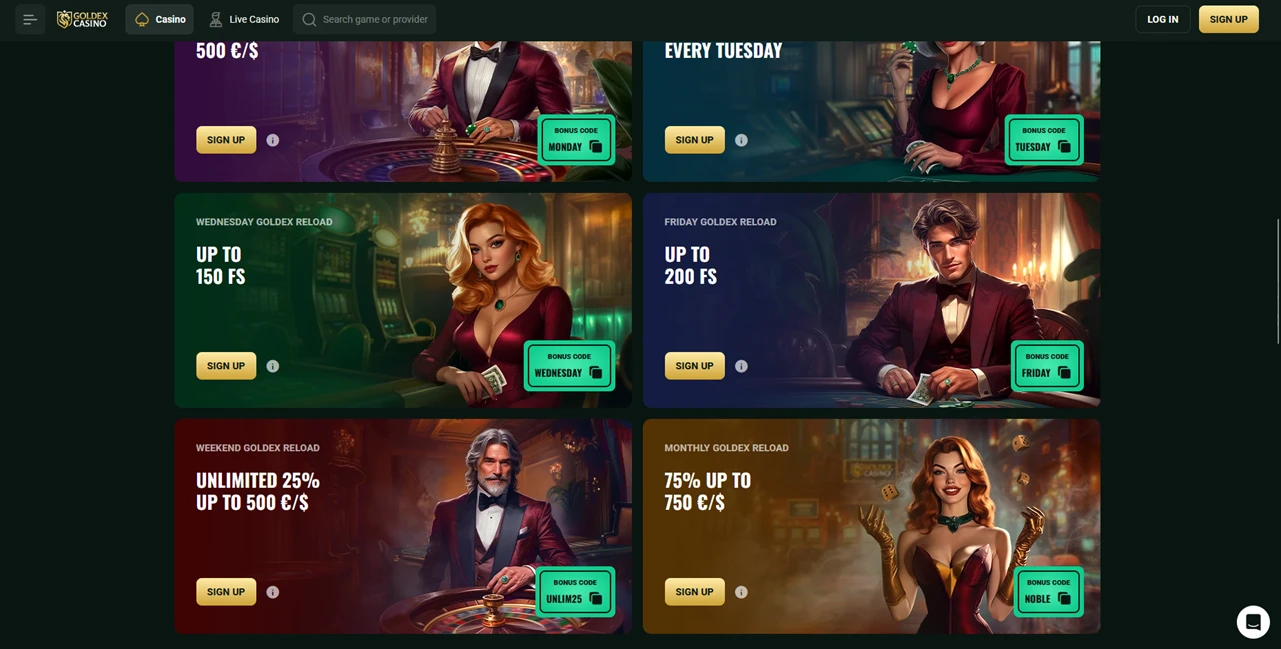Viewport: 1281px width, 649px height.
Task: Copy the FRIDAY bonus code
Action: [x=1064, y=373]
